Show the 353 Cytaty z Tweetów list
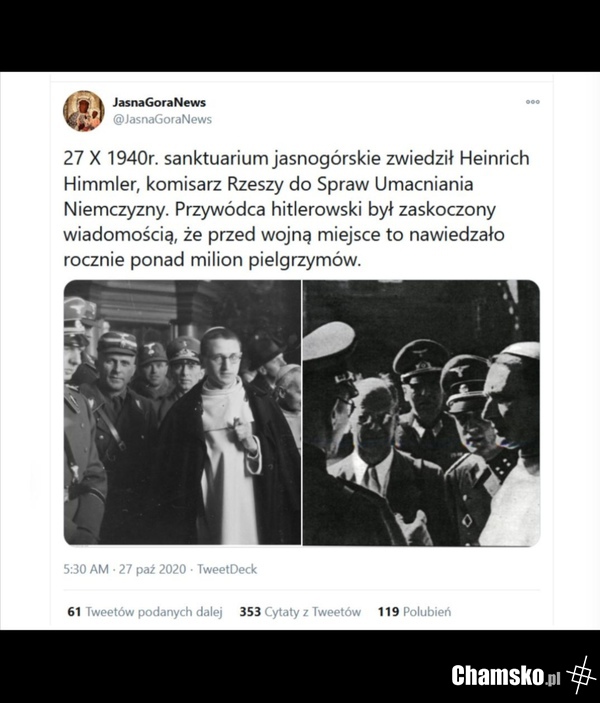Viewport: 600px width, 703px height. (x=300, y=612)
